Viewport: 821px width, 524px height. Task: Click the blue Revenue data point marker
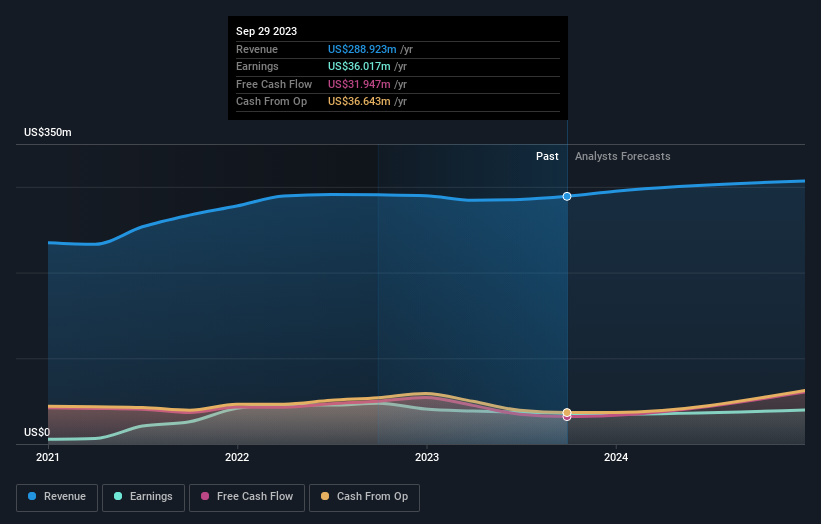click(x=567, y=196)
